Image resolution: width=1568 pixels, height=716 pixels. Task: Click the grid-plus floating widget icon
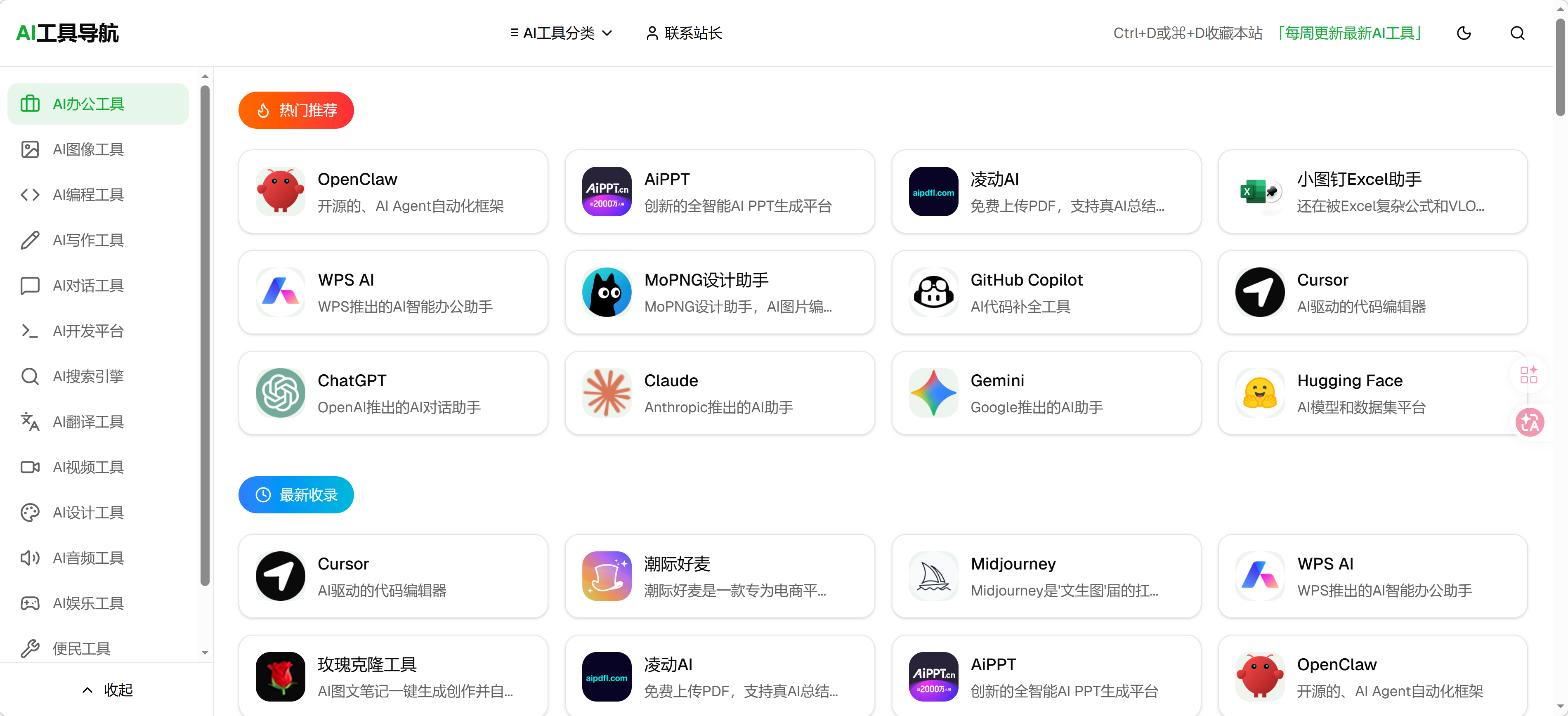point(1528,375)
